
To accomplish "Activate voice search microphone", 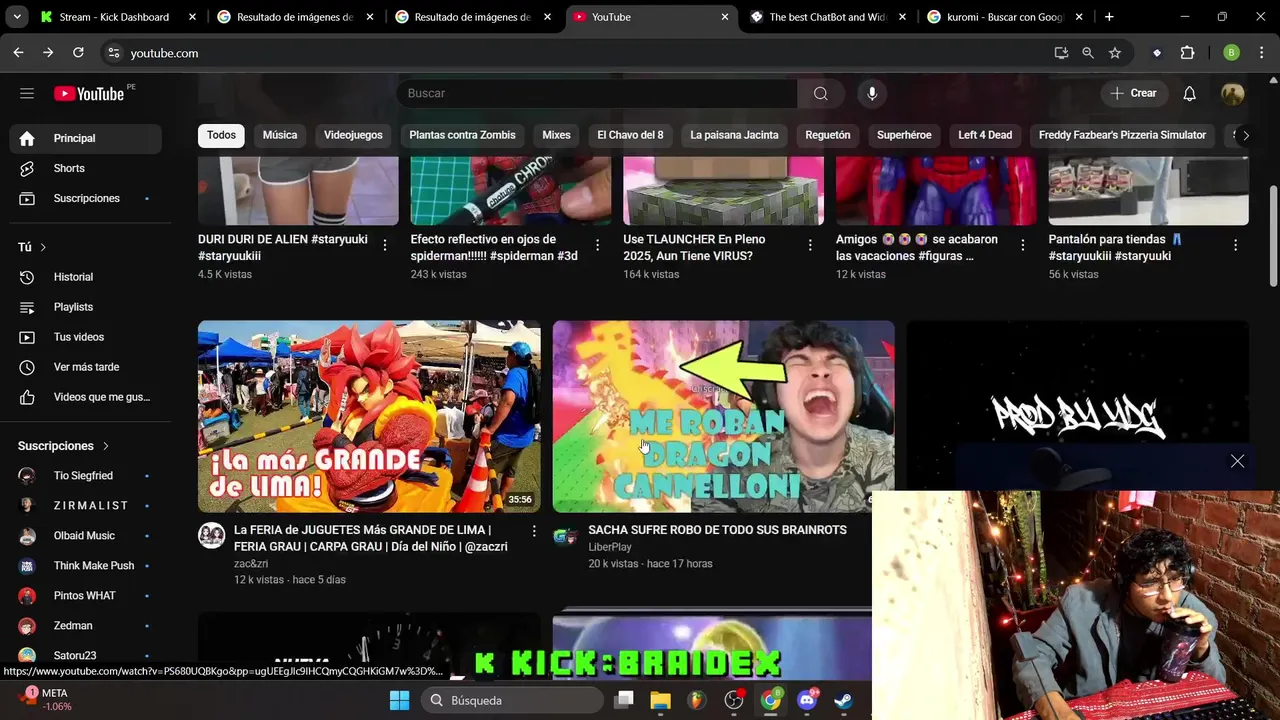I will click(872, 93).
